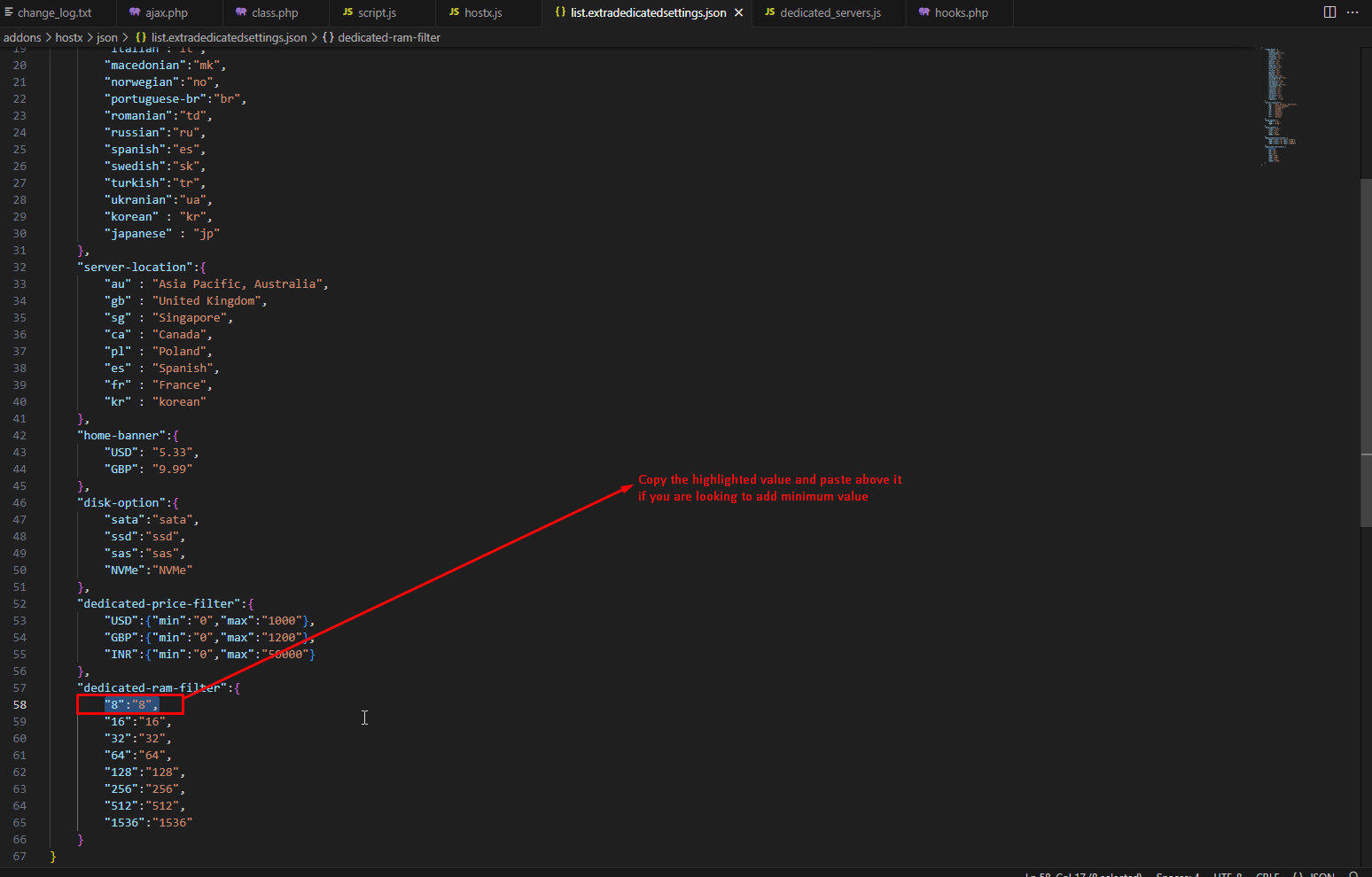Viewport: 1372px width, 877px height.
Task: Open the hostx.js tab
Action: 483,12
